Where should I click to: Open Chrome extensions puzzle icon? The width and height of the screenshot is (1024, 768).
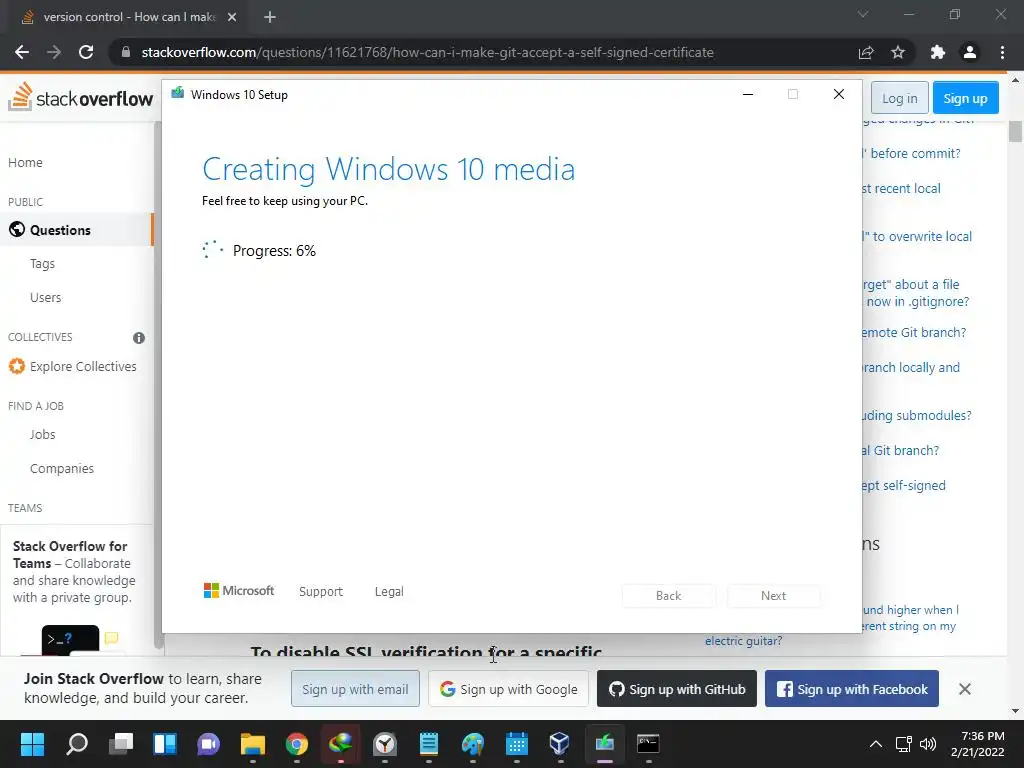(938, 52)
